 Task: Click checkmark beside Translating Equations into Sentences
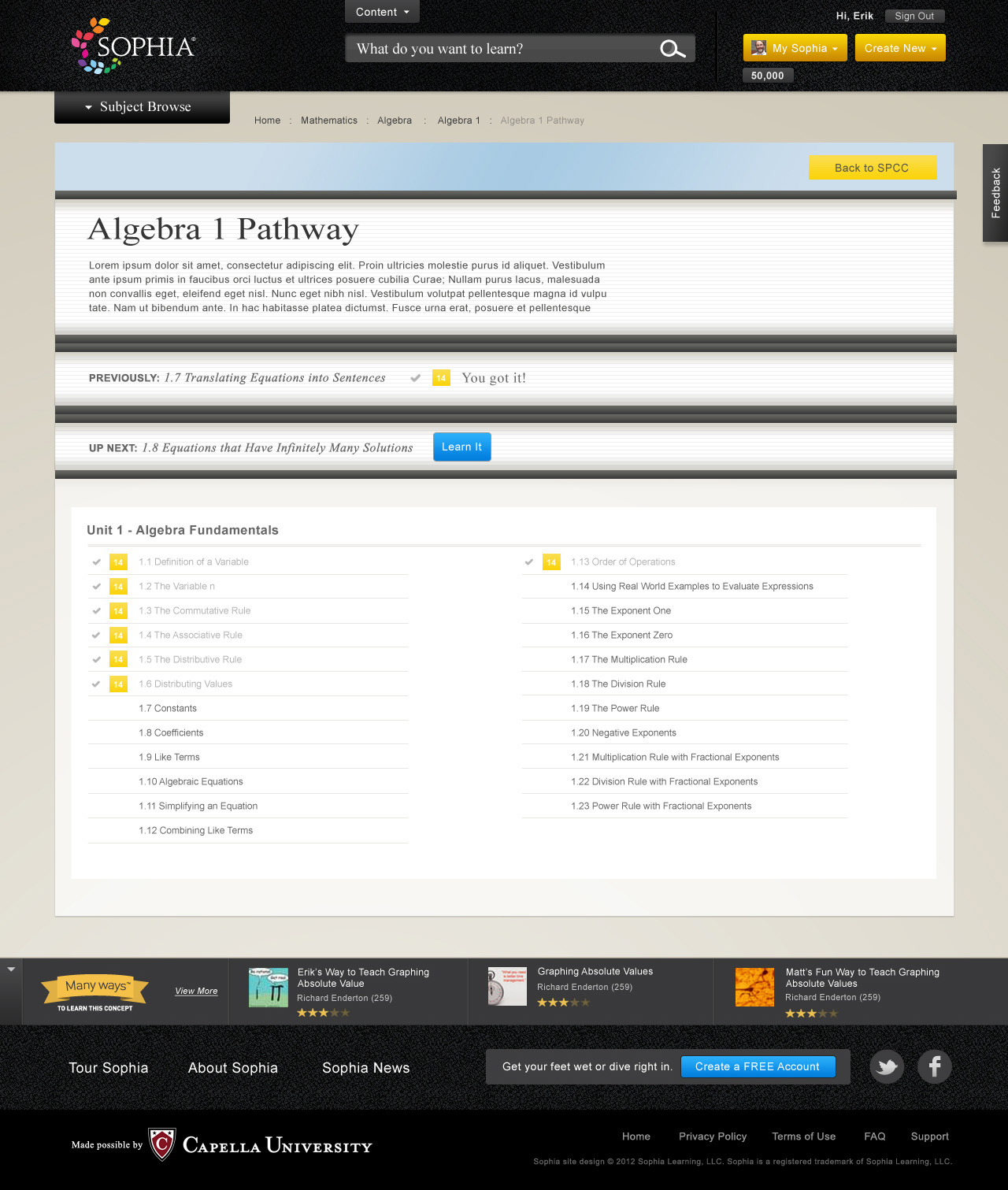click(x=415, y=378)
